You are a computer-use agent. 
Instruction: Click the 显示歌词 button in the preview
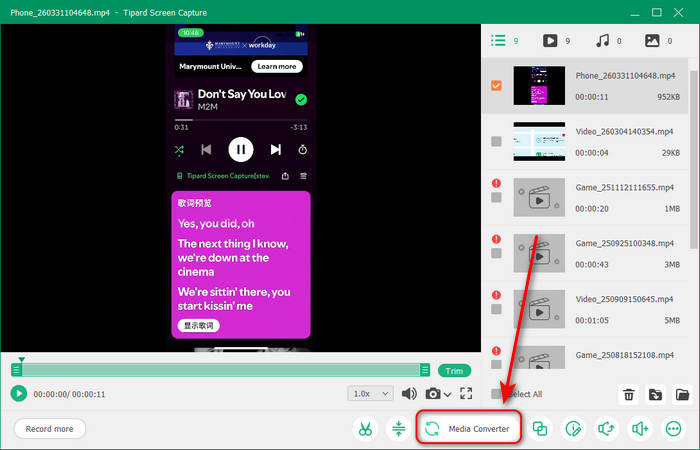[199, 325]
